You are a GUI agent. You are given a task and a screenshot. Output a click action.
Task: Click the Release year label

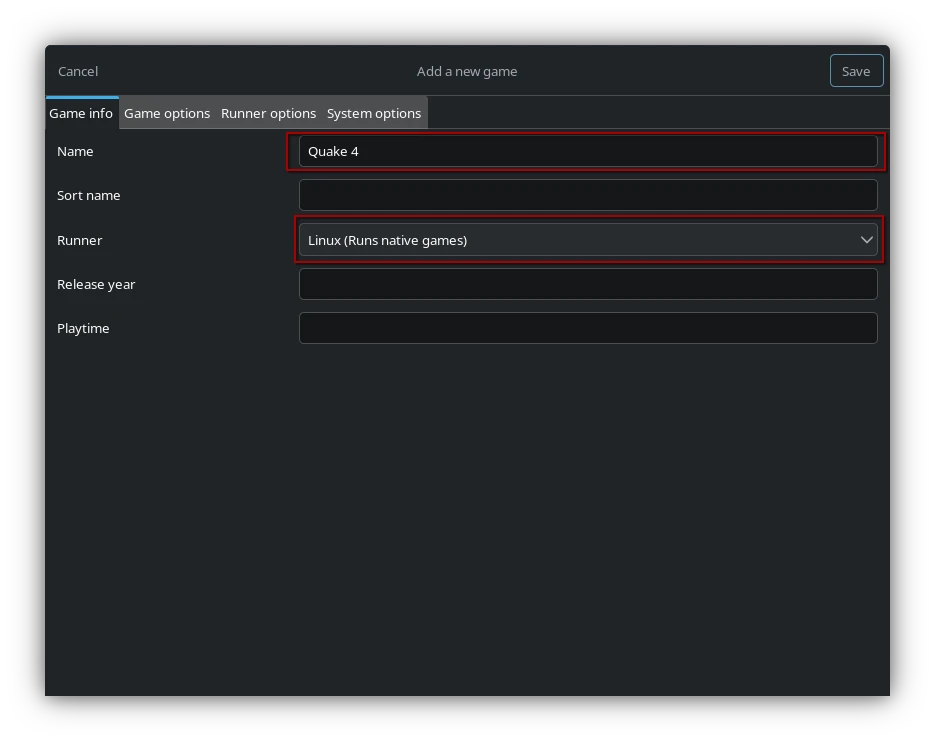pos(96,284)
